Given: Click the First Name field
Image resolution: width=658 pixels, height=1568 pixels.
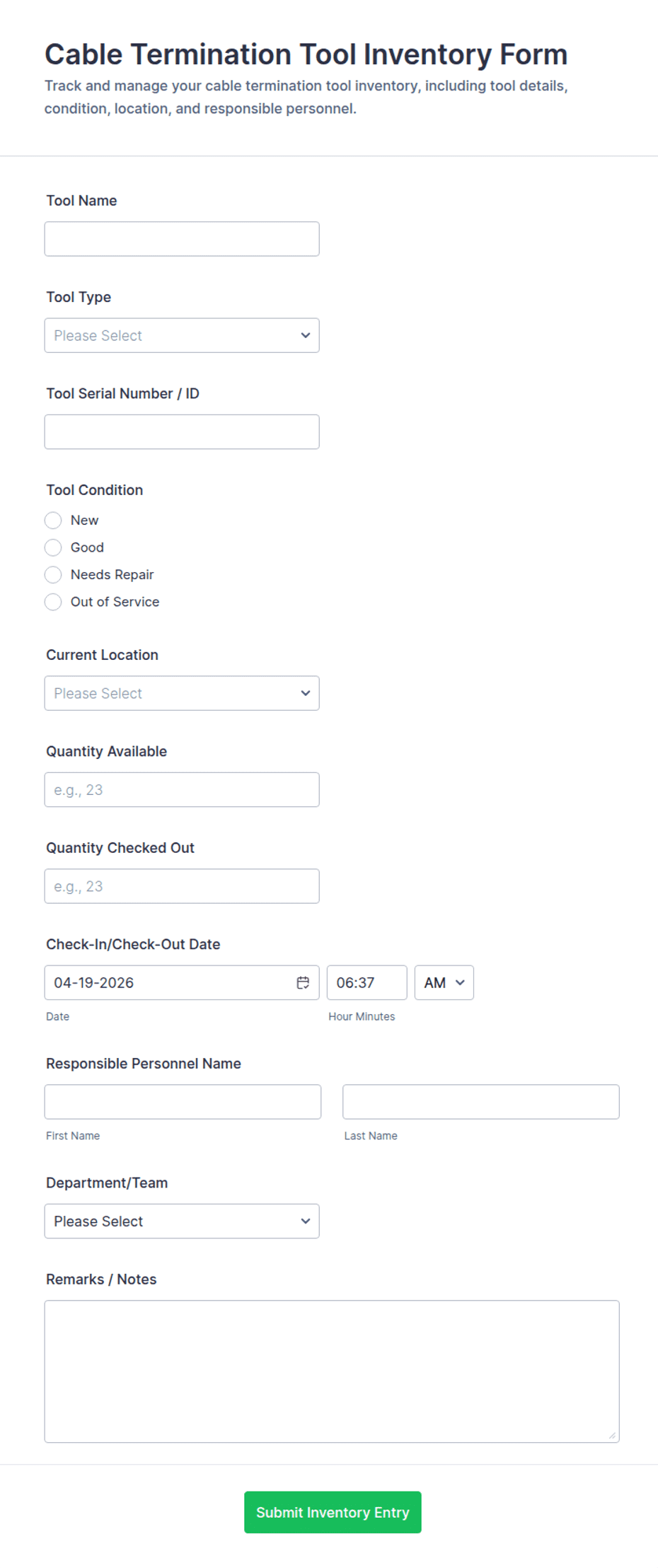Looking at the screenshot, I should tap(183, 1101).
